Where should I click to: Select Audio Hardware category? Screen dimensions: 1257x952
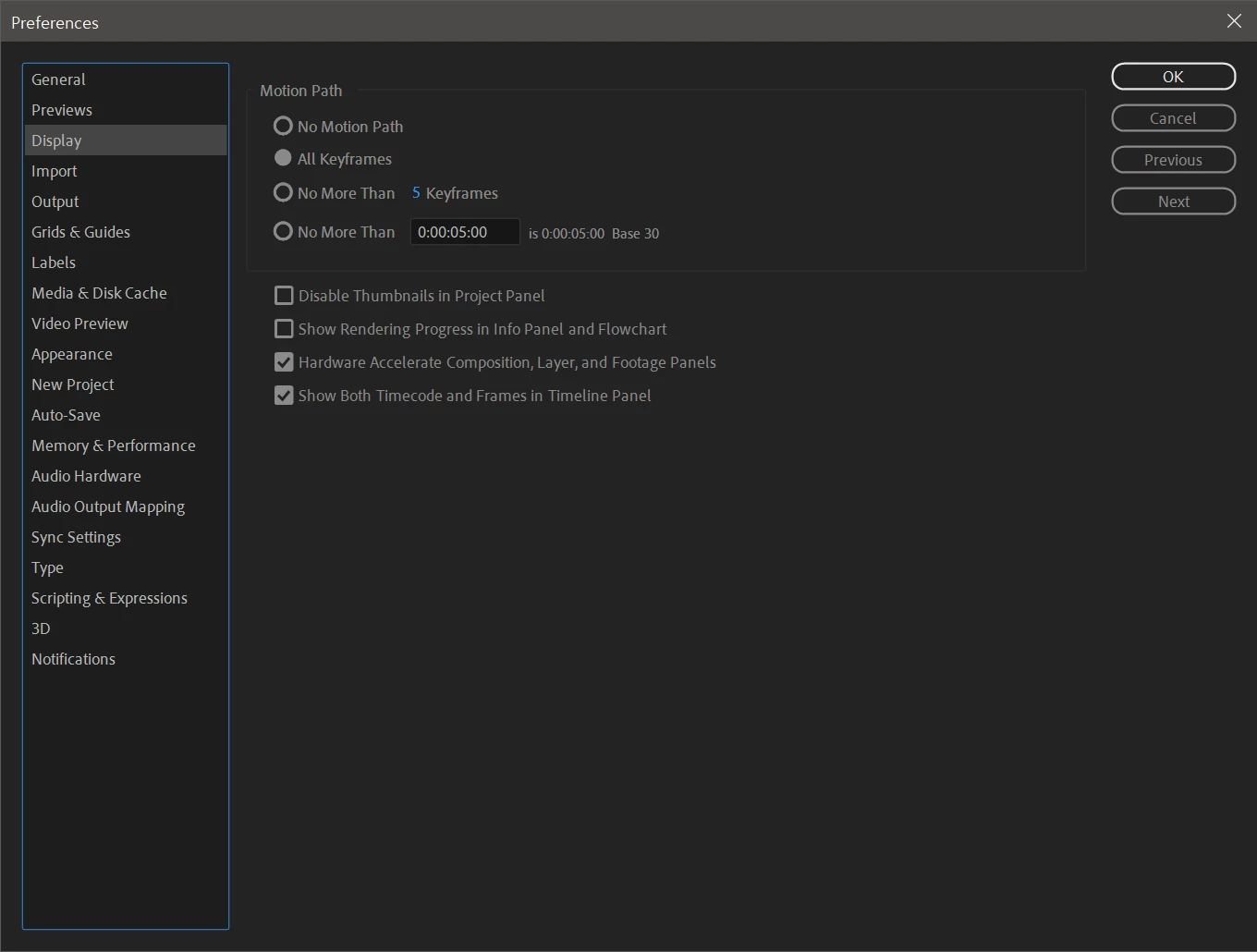pos(125,476)
